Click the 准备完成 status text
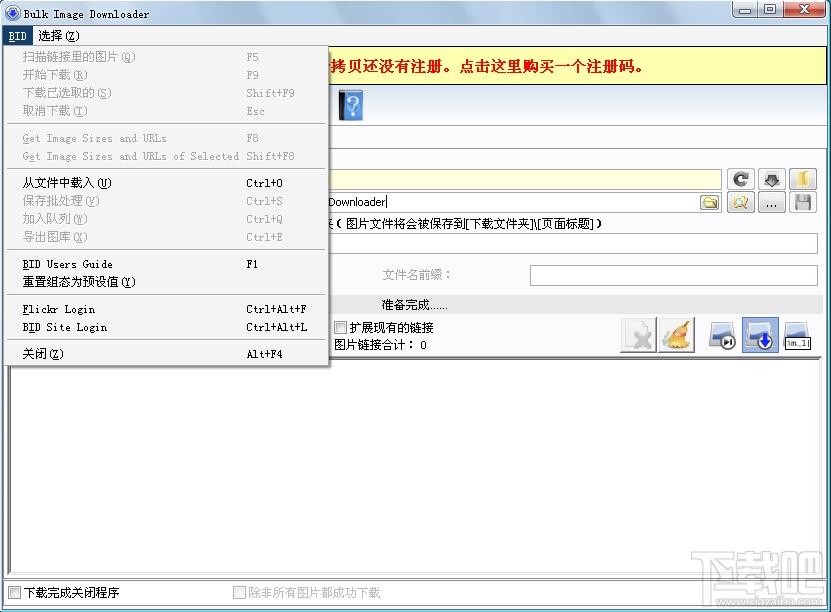 tap(414, 305)
